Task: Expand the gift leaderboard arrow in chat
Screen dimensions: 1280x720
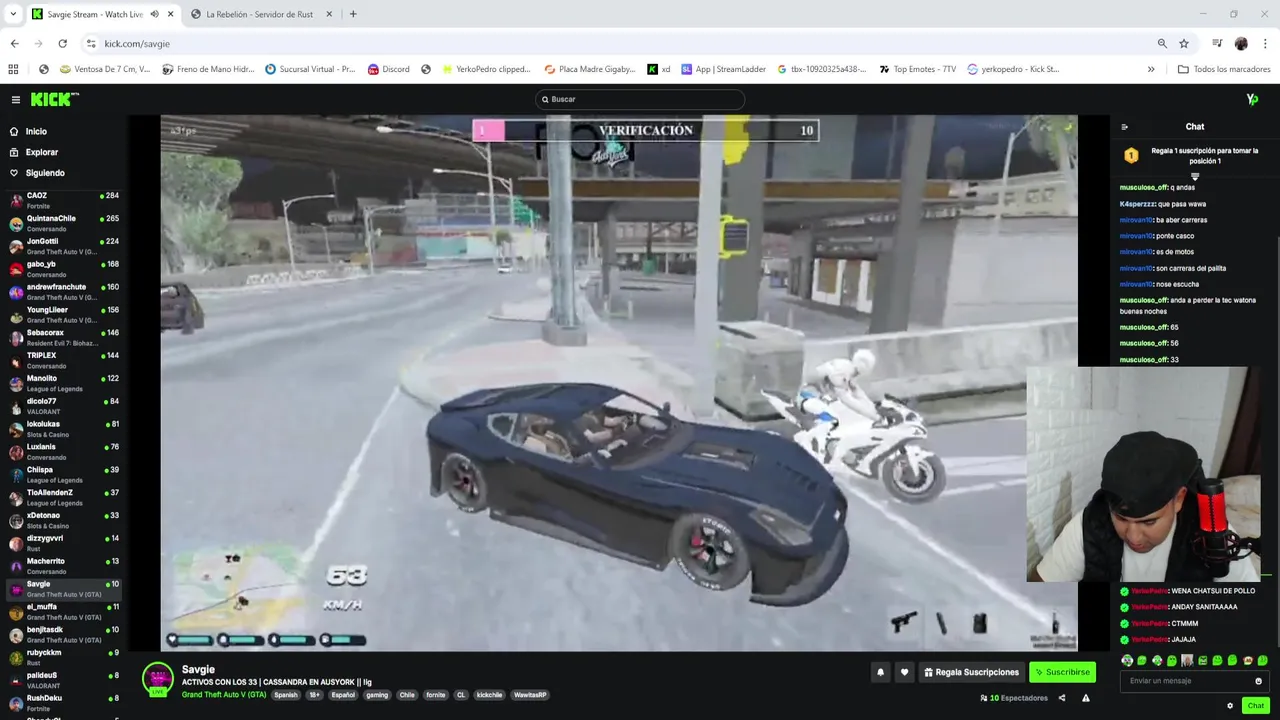Action: pos(1195,177)
